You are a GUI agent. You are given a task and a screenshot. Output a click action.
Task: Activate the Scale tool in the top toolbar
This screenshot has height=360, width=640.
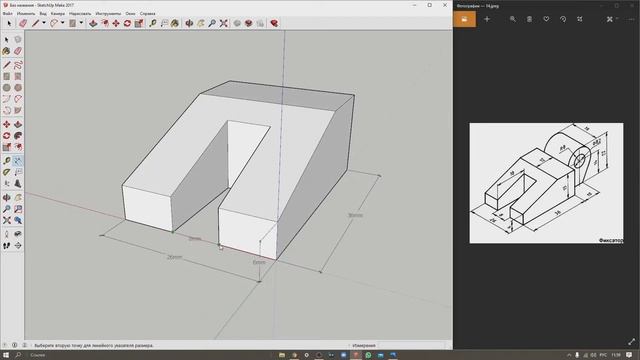pos(139,23)
